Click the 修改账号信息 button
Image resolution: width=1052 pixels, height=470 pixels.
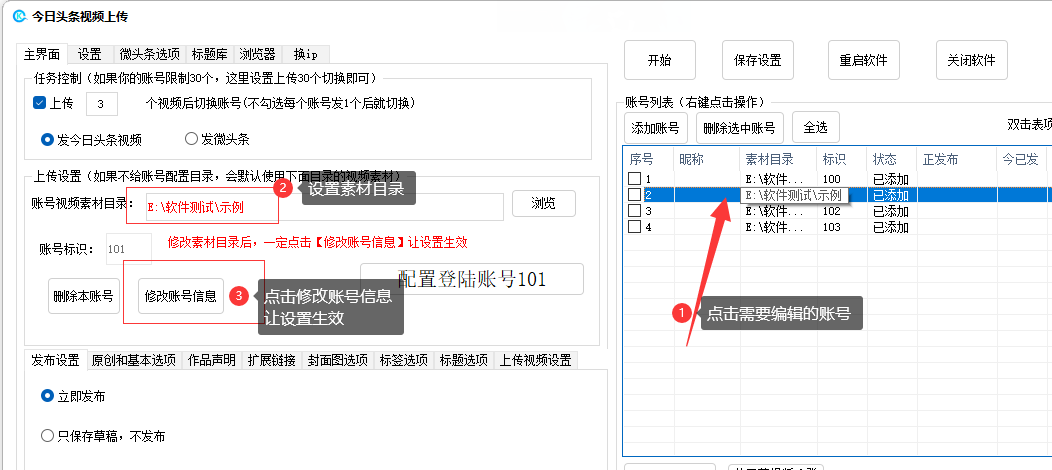(181, 296)
